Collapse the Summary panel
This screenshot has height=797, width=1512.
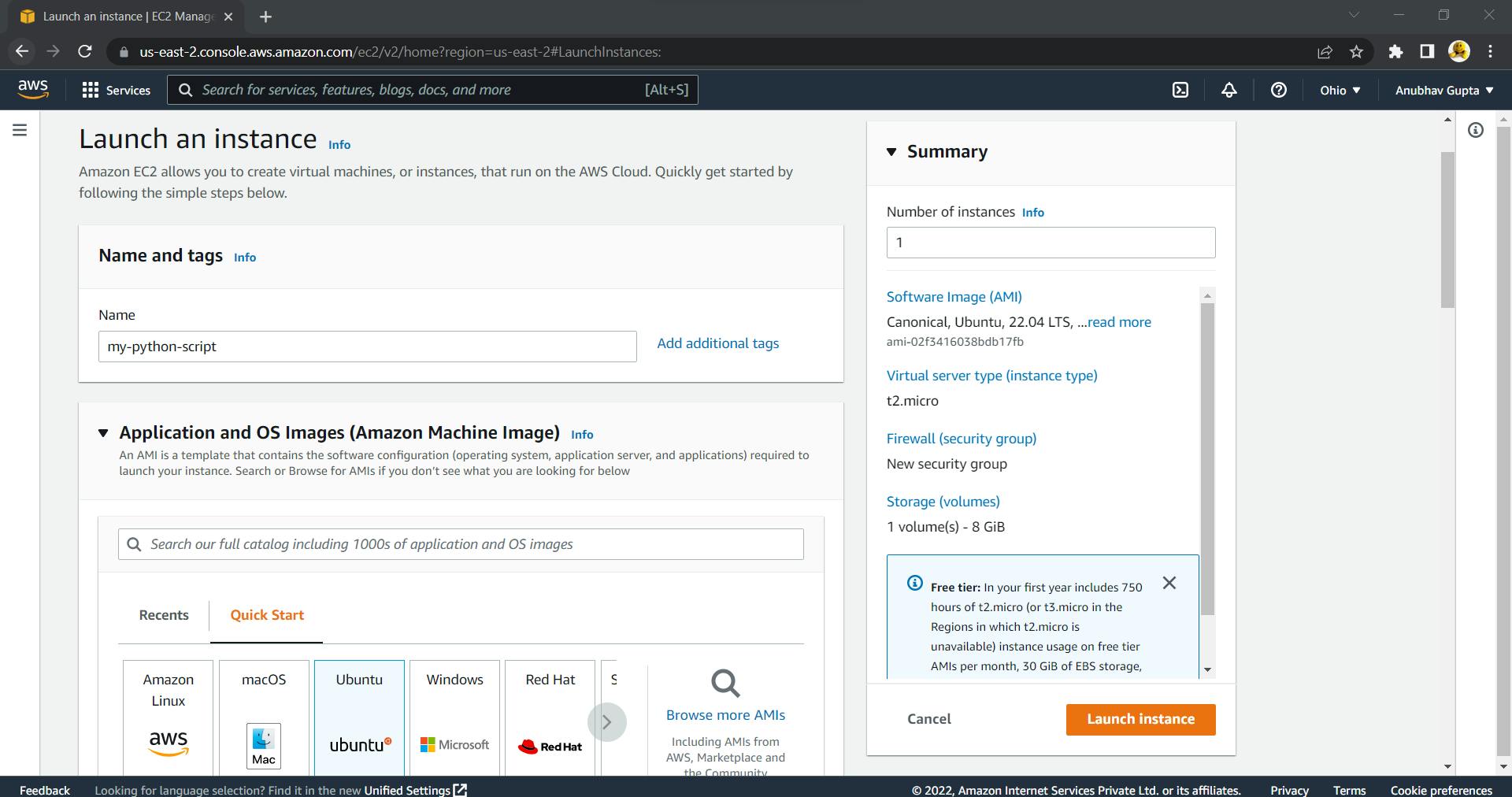click(891, 152)
